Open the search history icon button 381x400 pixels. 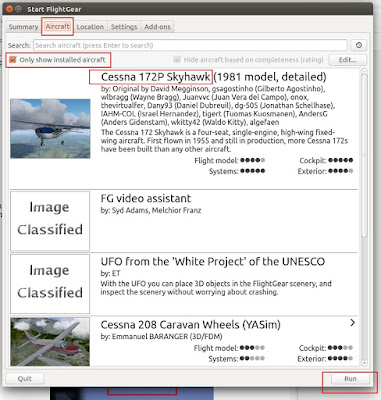click(358, 45)
